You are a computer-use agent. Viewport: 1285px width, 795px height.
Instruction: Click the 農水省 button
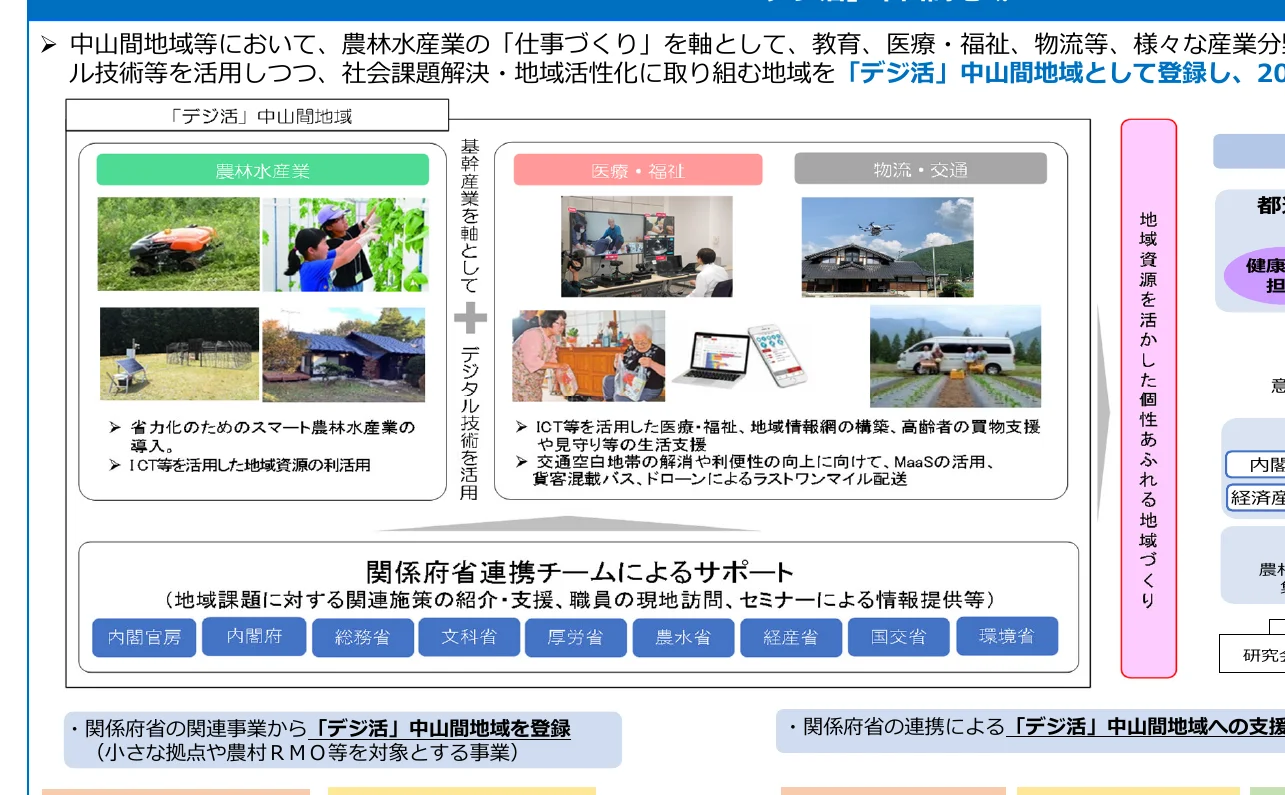682,637
